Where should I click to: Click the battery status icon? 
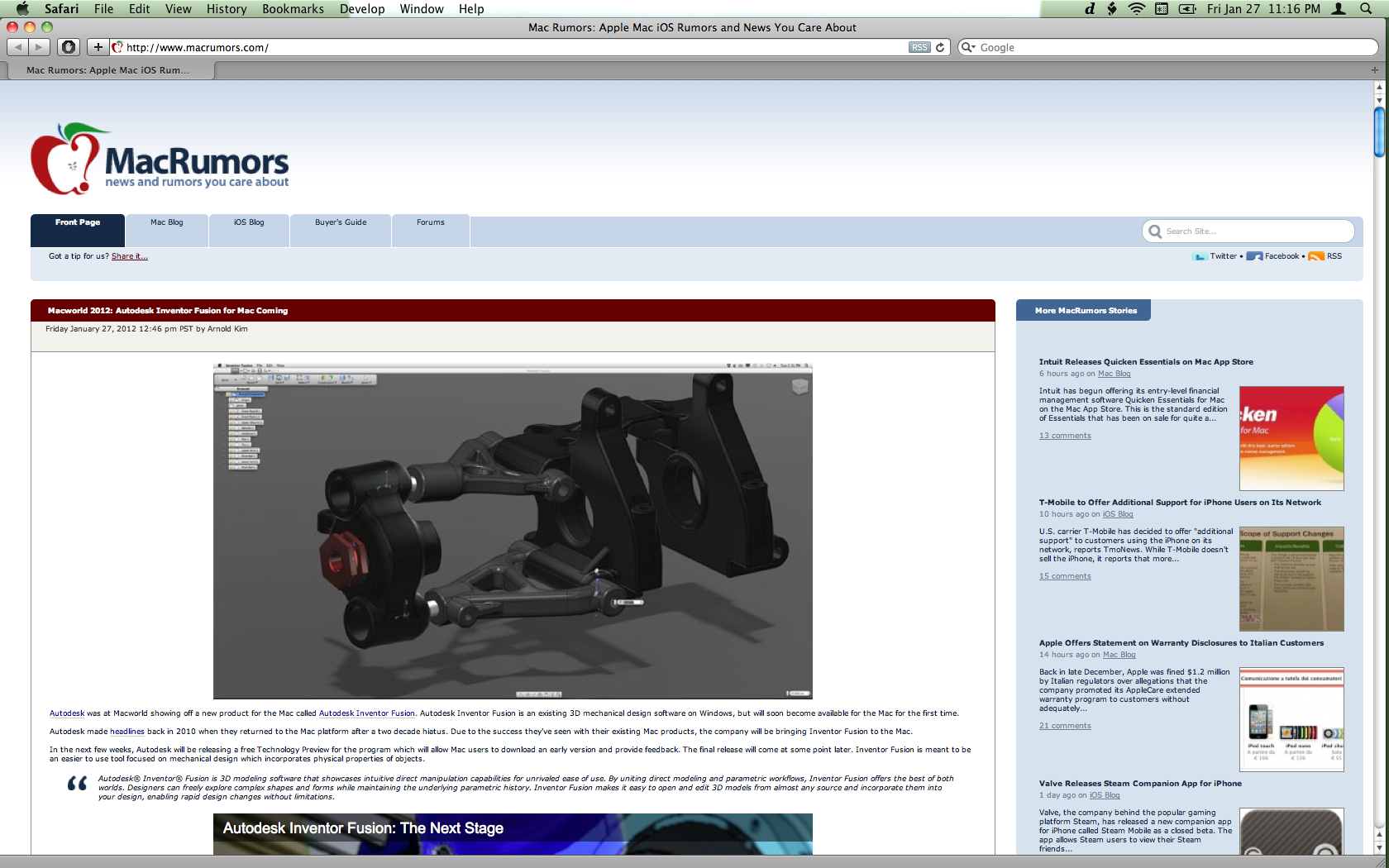click(x=1187, y=8)
